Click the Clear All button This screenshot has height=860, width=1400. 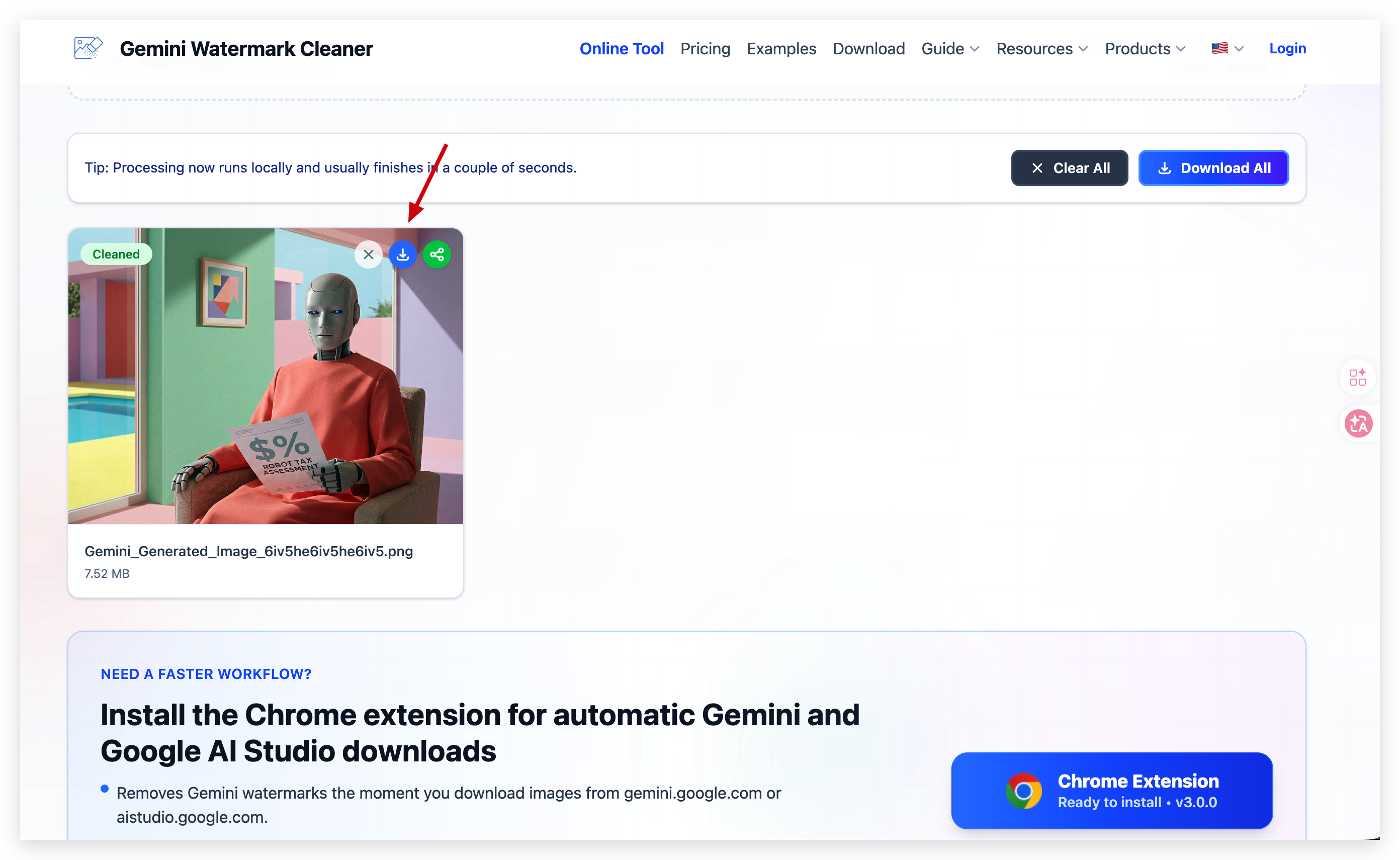[1069, 168]
